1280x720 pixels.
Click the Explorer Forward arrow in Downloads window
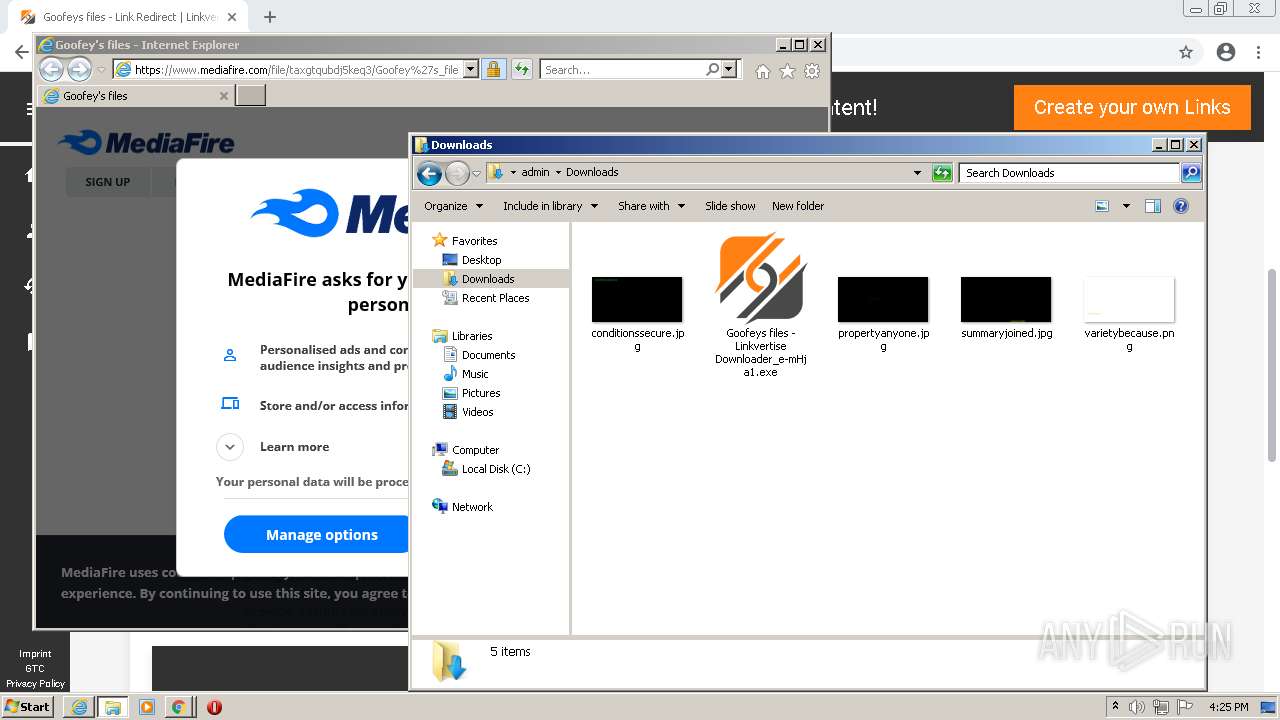click(x=457, y=173)
